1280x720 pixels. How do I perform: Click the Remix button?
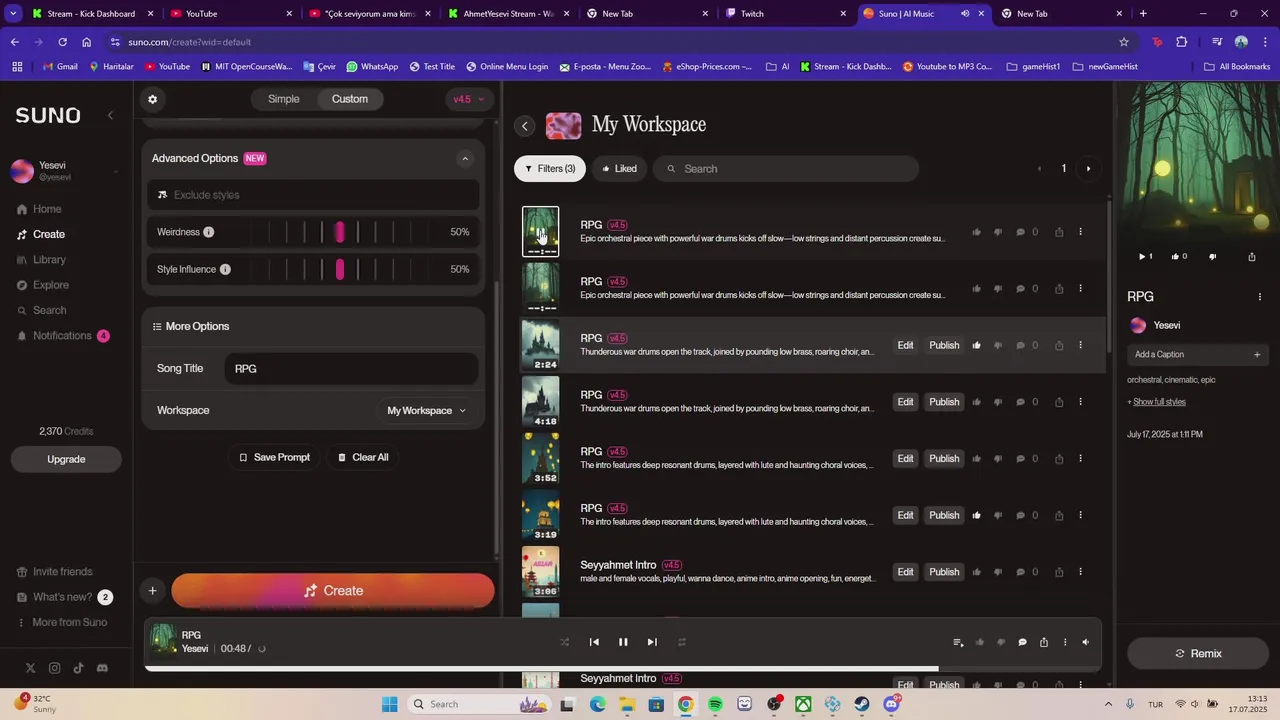[x=1198, y=653]
